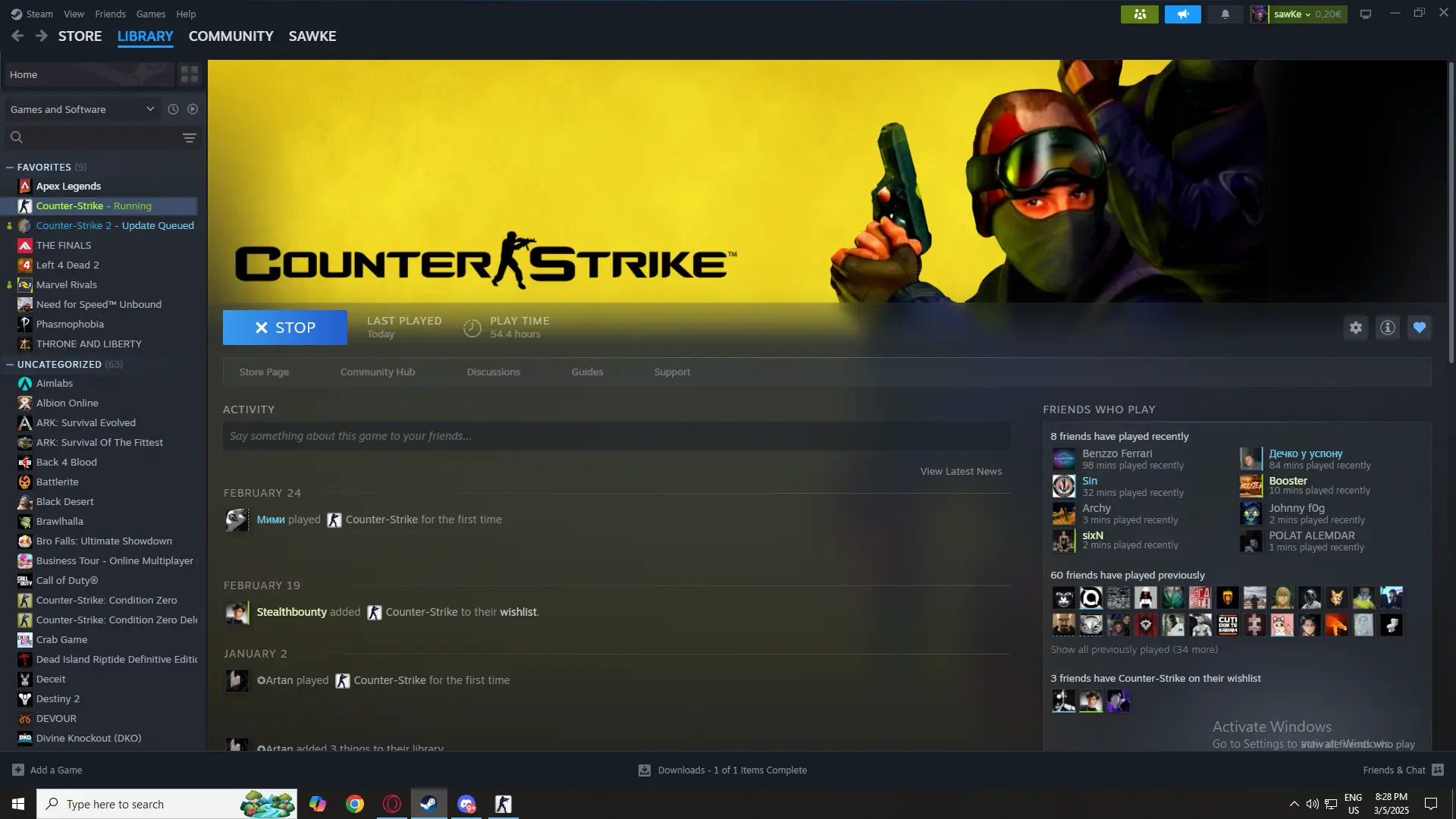Open the COMMUNITY tab
This screenshot has height=819, width=1456.
click(x=231, y=36)
